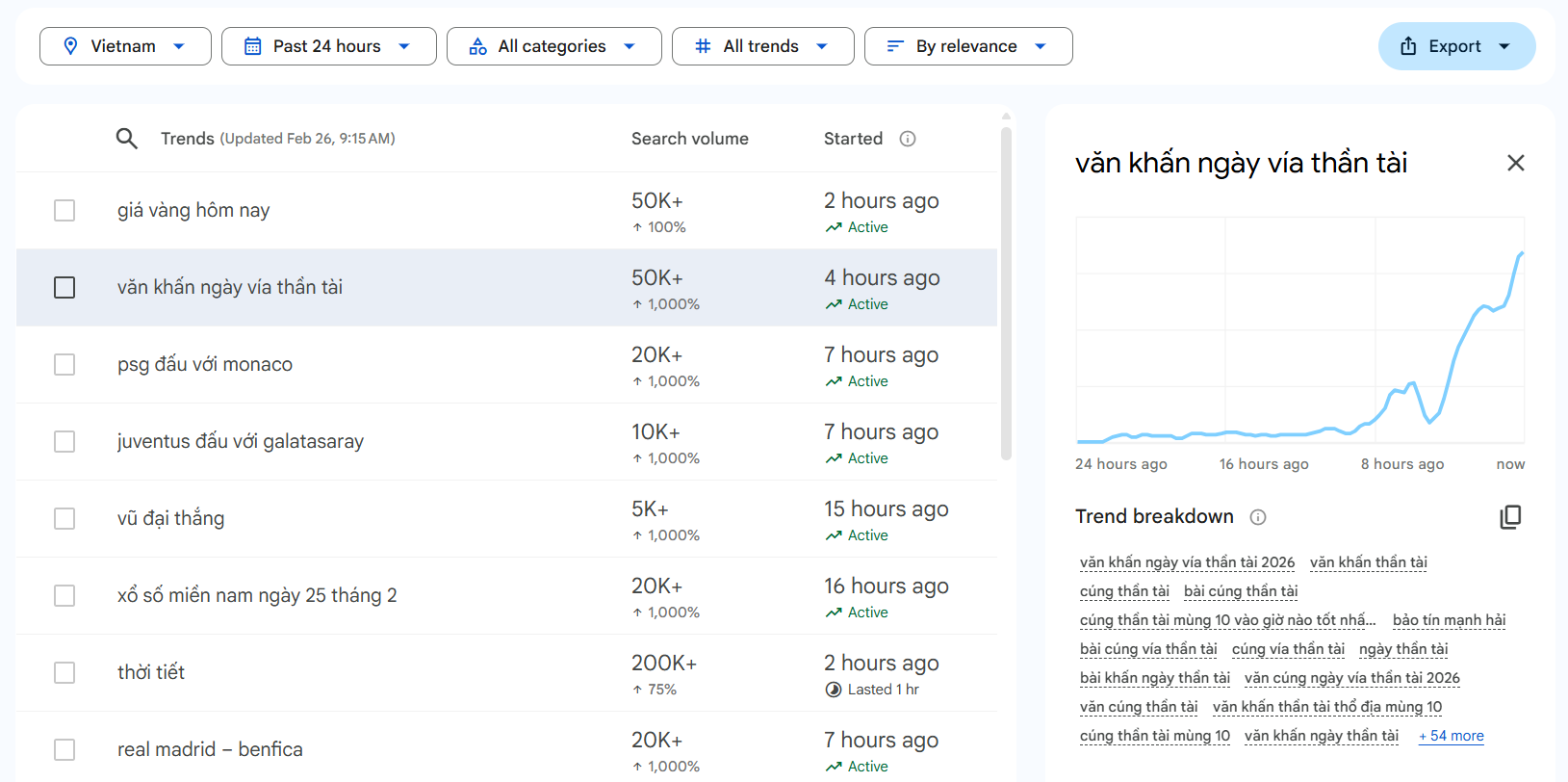Open breakdown term bài khấn ngày thần tài
1568x782 pixels.
click(x=1155, y=678)
